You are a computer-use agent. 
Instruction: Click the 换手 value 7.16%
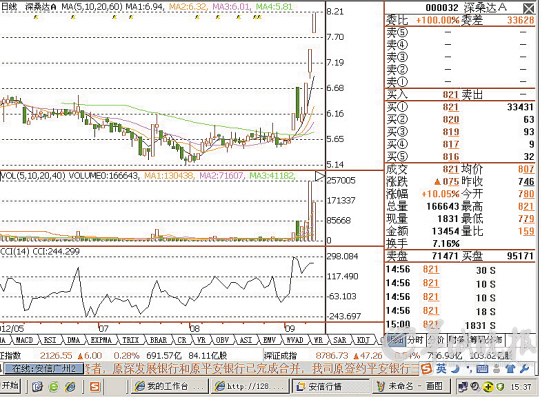point(446,243)
